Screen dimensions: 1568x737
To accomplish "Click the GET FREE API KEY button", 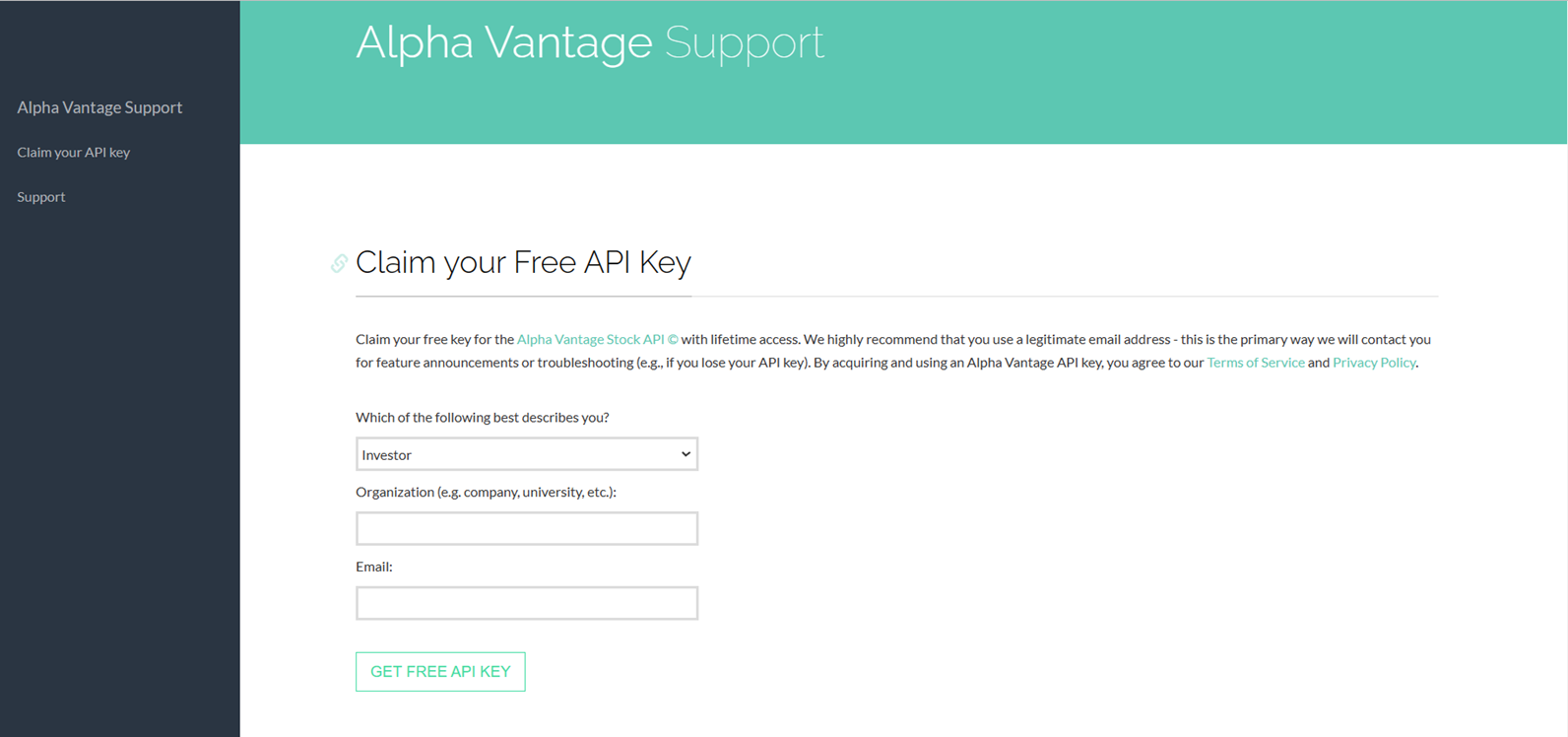I will (x=440, y=671).
